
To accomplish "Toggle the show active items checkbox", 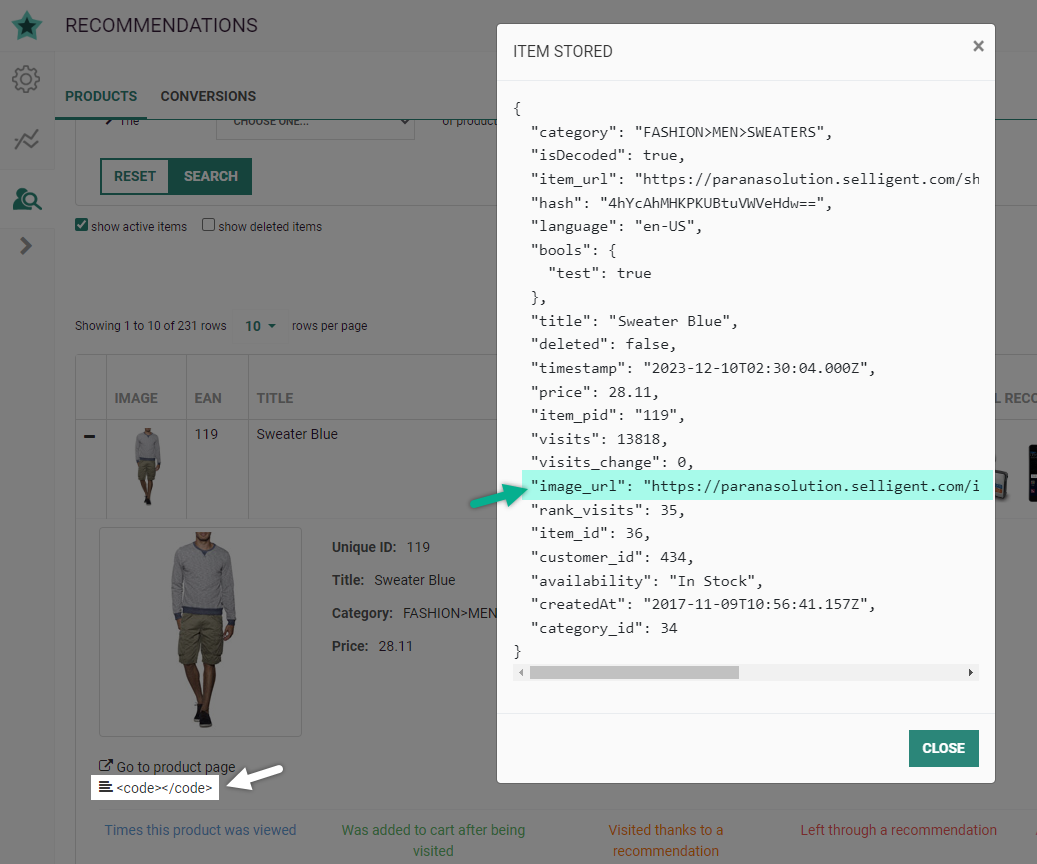I will (82, 225).
